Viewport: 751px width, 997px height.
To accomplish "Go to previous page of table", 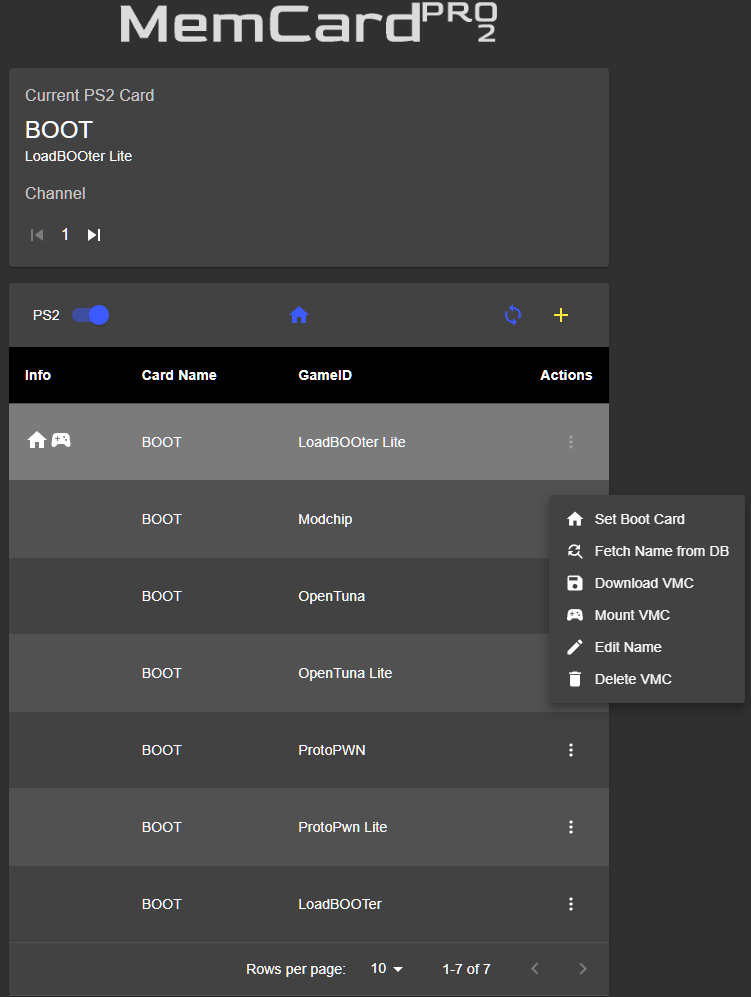I will coord(535,969).
